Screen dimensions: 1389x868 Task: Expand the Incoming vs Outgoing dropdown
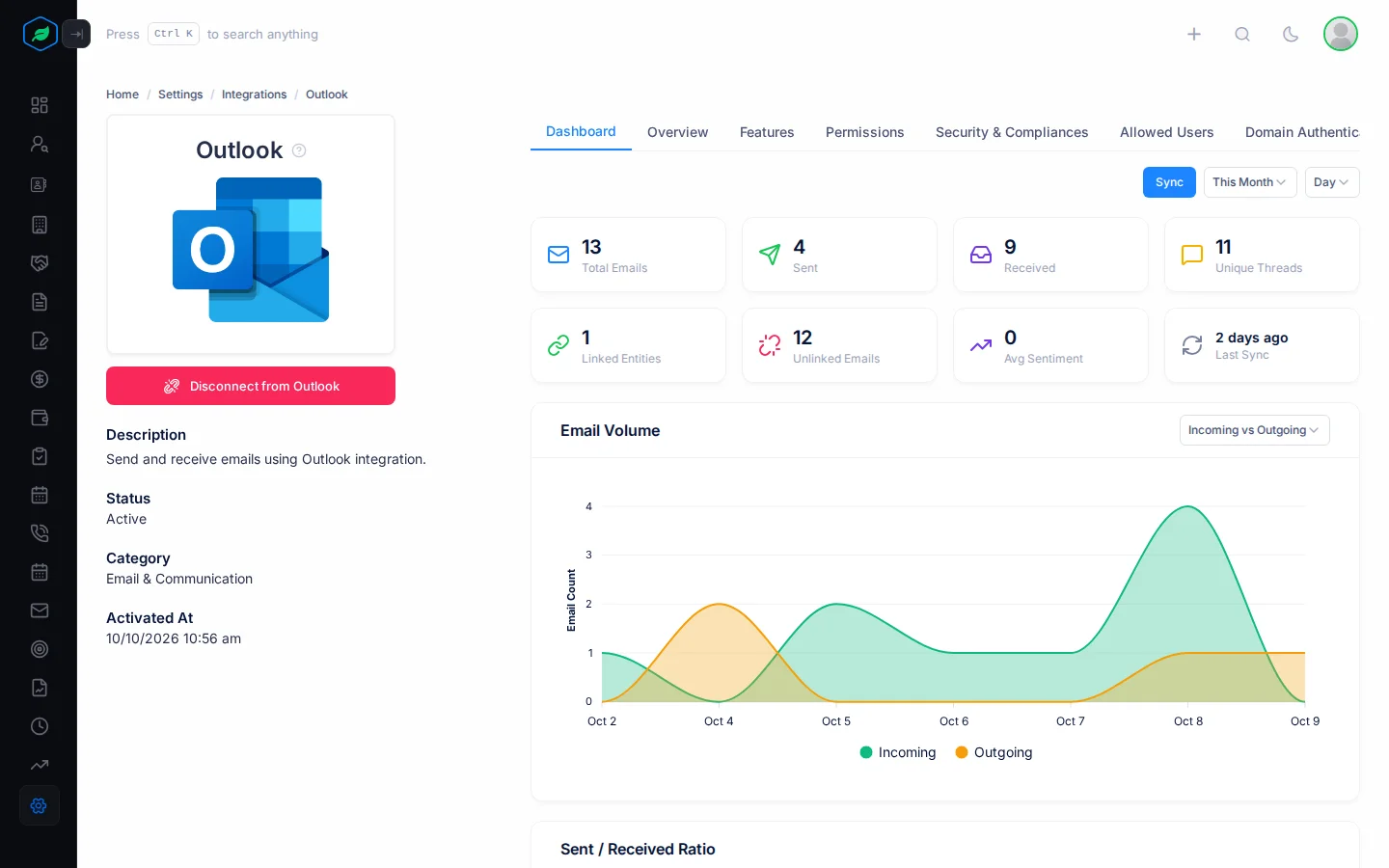(x=1254, y=430)
